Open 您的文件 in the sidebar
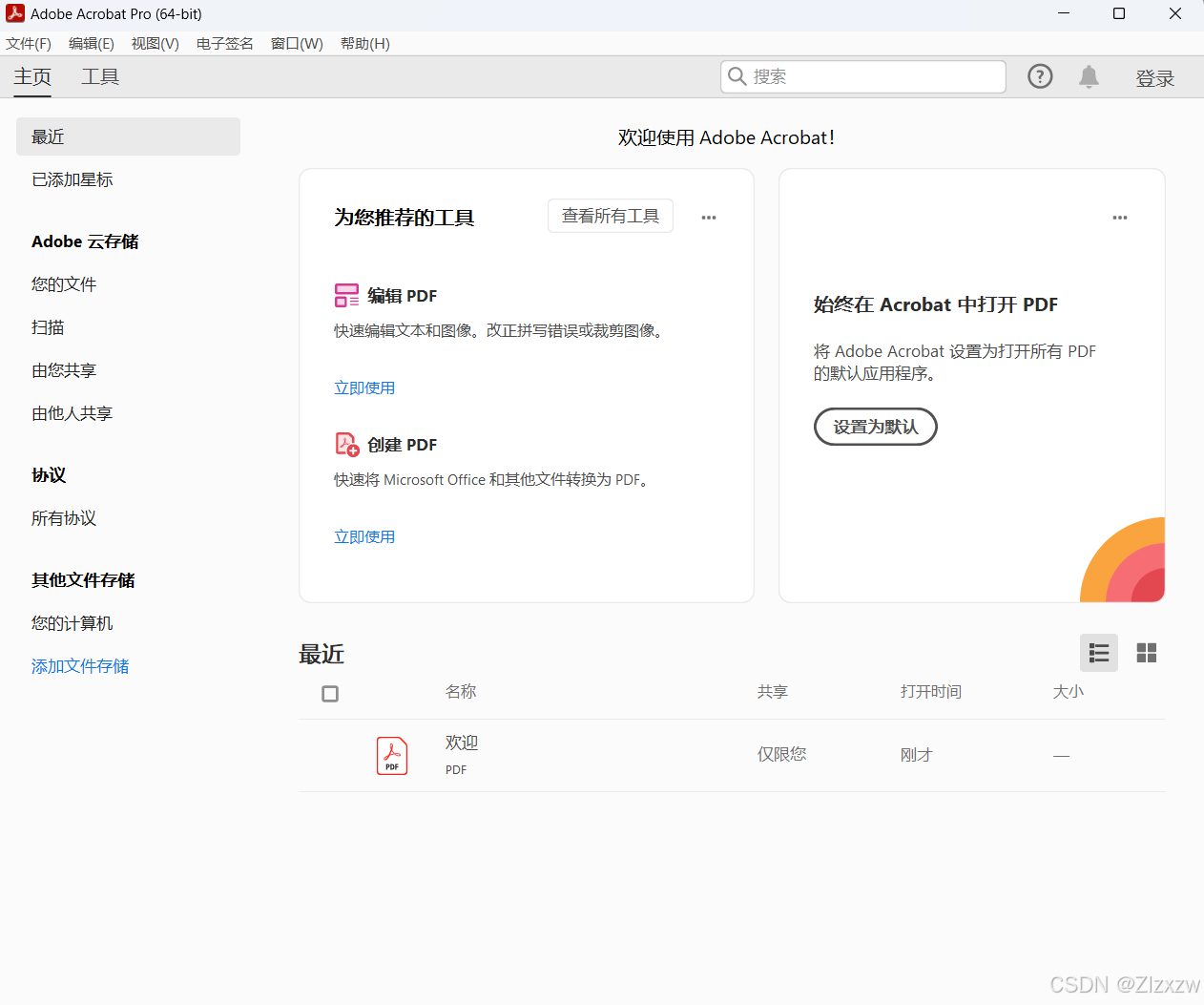This screenshot has width=1204, height=1005. tap(64, 284)
